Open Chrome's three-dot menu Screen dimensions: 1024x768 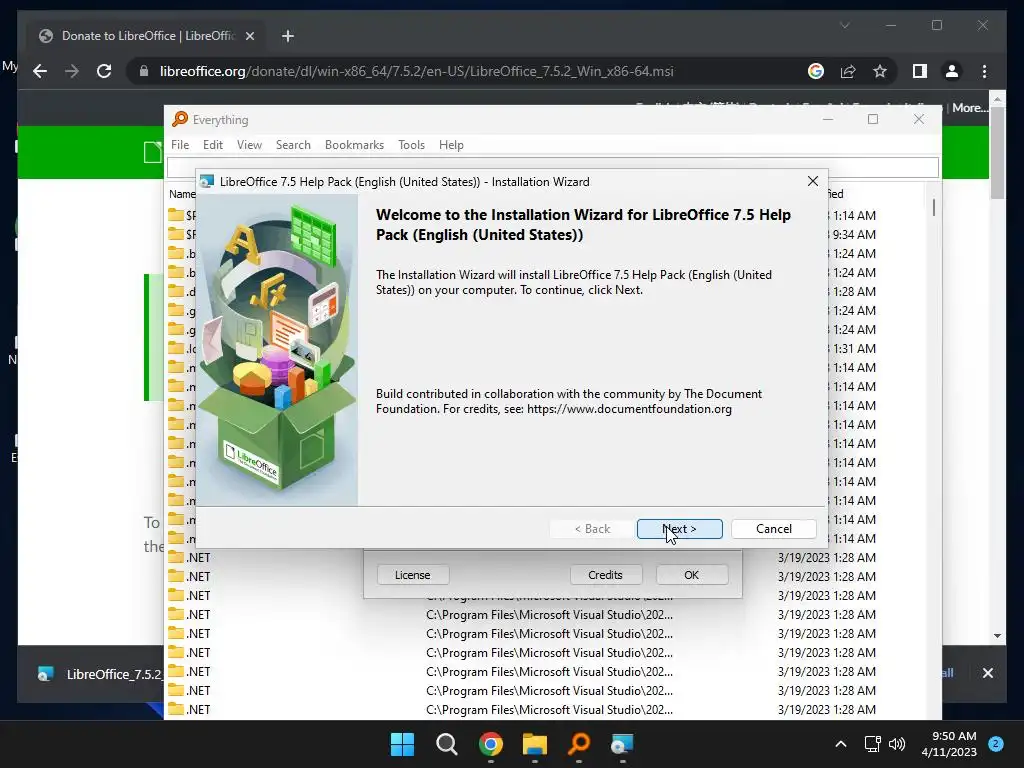[x=984, y=71]
